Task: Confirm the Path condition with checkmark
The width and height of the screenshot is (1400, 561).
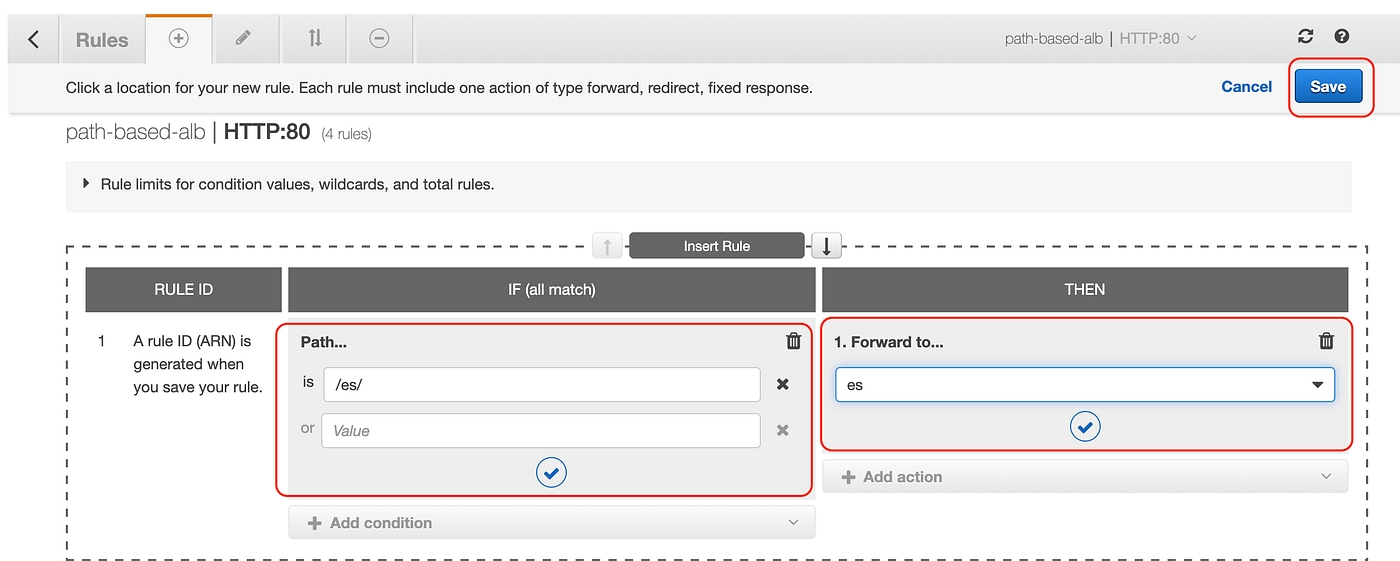Action: 551,472
